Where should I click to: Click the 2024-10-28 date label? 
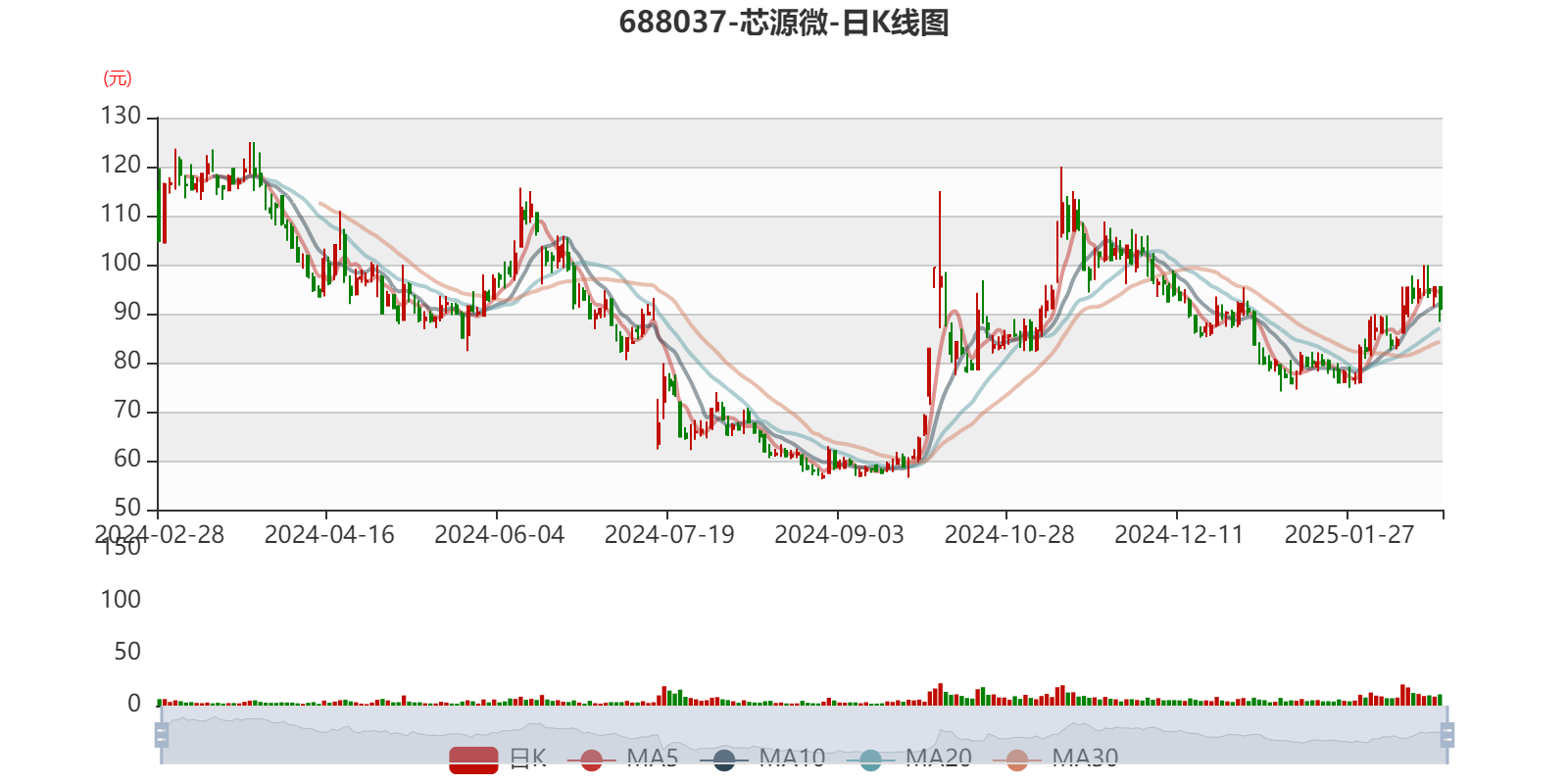(1009, 534)
